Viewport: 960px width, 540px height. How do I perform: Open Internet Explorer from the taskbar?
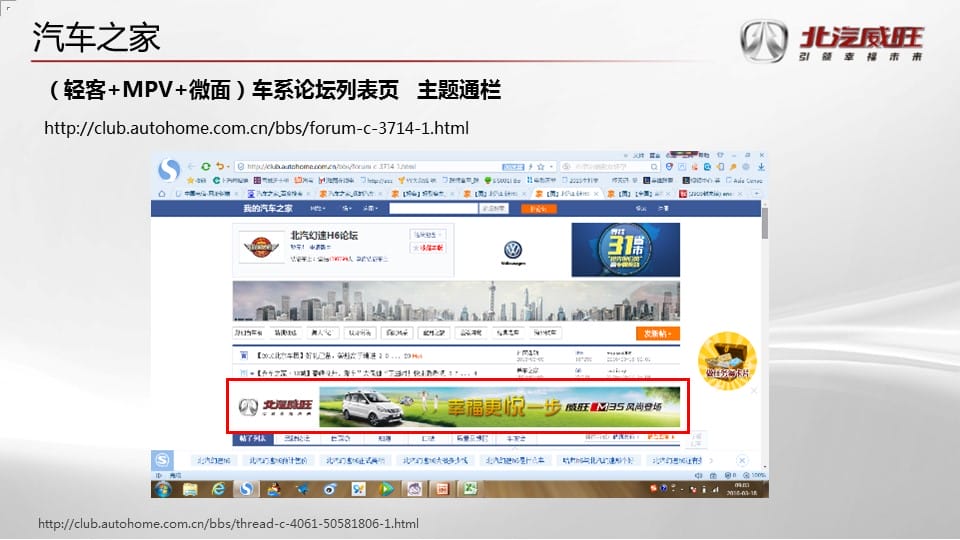coord(219,489)
